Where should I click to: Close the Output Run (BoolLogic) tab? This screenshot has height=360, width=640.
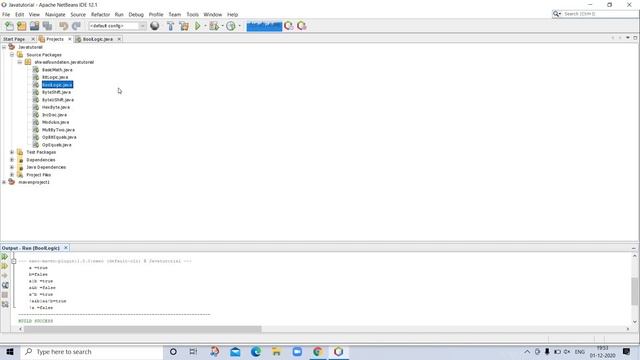pyautogui.click(x=66, y=248)
